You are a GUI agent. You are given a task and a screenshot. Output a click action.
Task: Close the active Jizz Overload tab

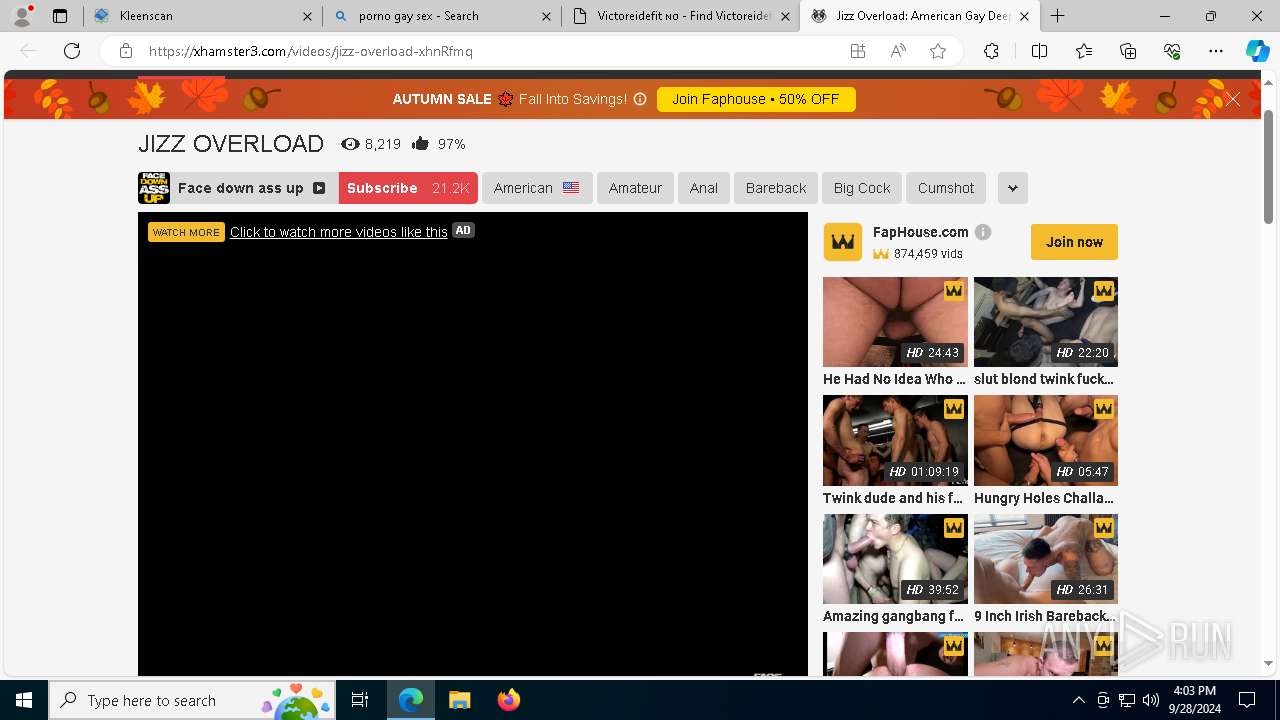[1024, 16]
